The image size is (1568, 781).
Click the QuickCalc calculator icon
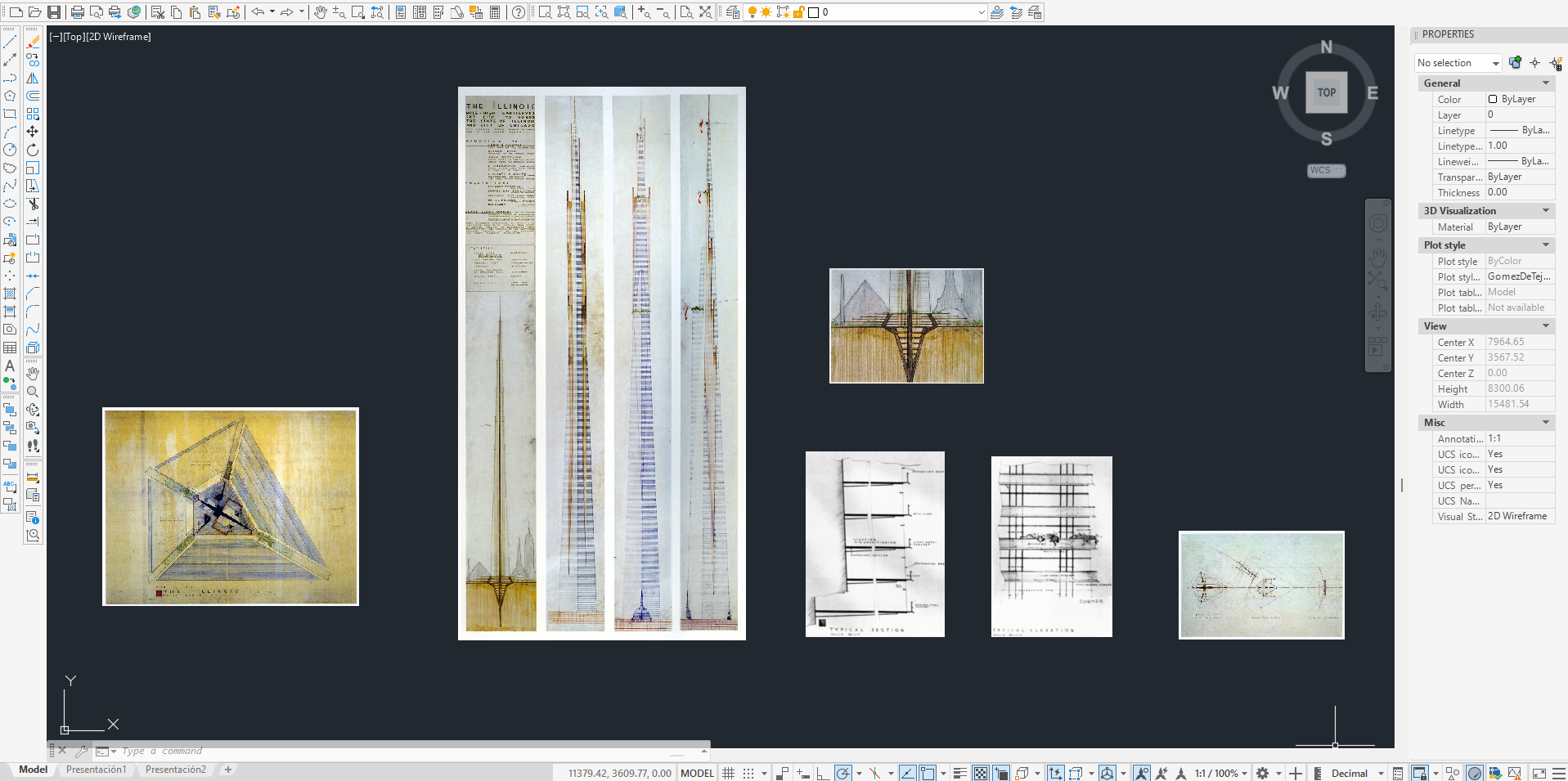point(495,12)
